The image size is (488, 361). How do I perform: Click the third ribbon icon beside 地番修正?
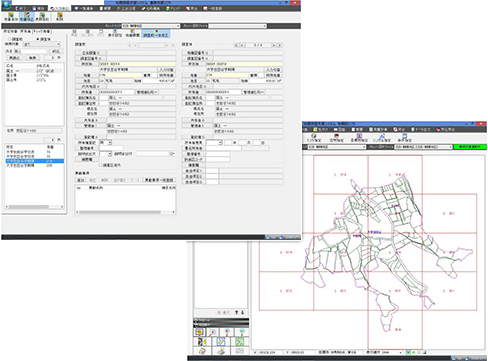pyautogui.click(x=42, y=17)
